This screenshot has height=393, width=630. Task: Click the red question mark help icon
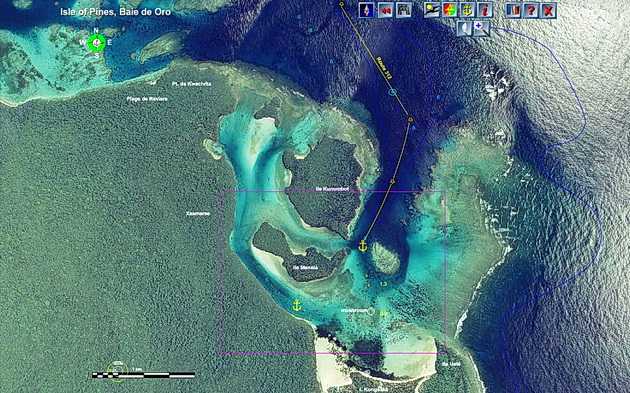click(x=531, y=10)
